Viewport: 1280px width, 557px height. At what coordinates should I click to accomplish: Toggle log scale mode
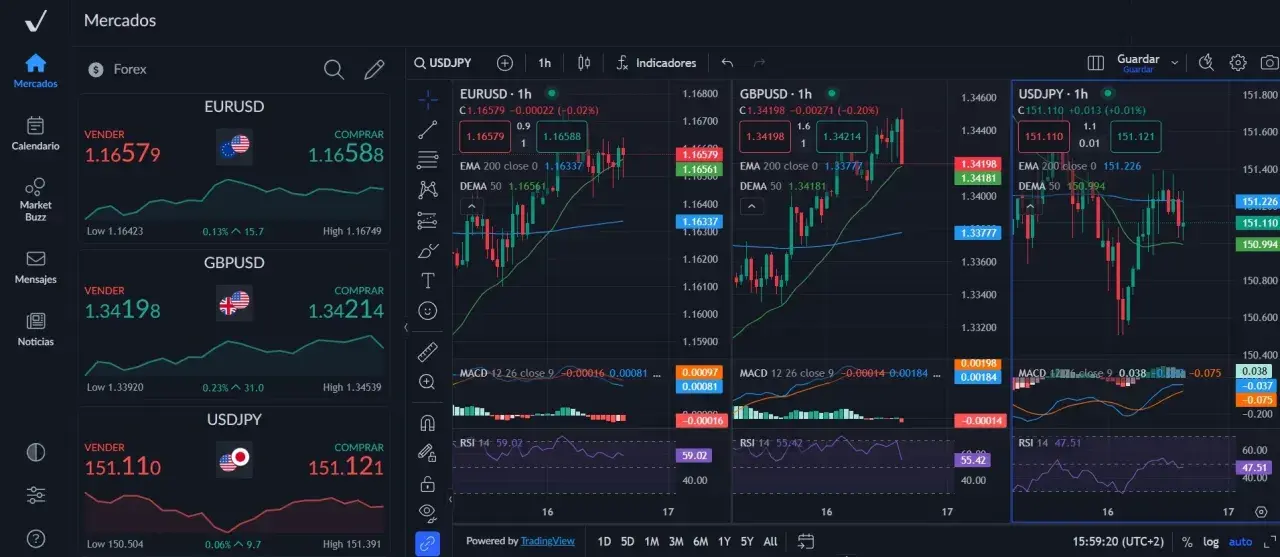click(1211, 541)
